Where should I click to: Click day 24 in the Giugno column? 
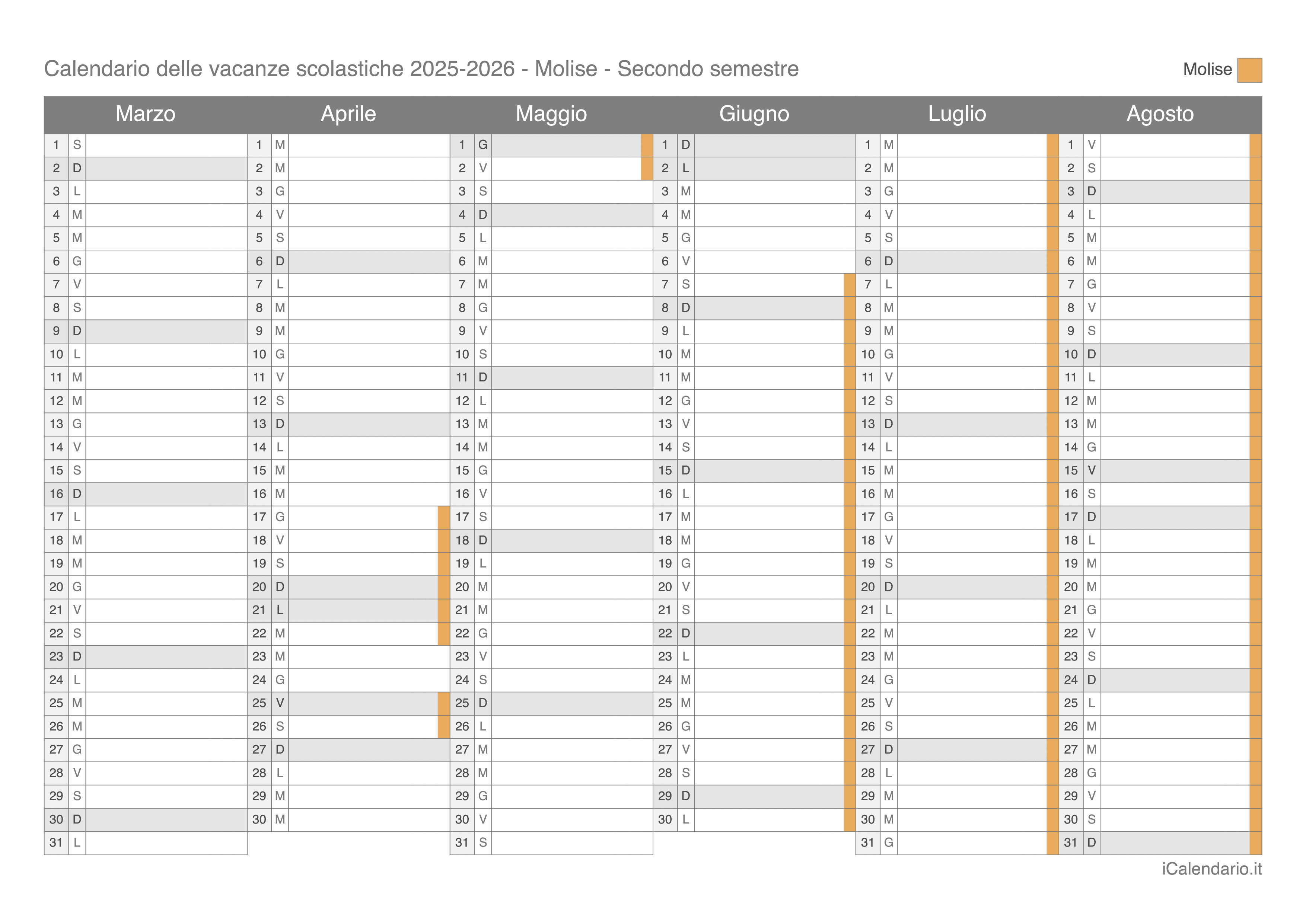754,680
